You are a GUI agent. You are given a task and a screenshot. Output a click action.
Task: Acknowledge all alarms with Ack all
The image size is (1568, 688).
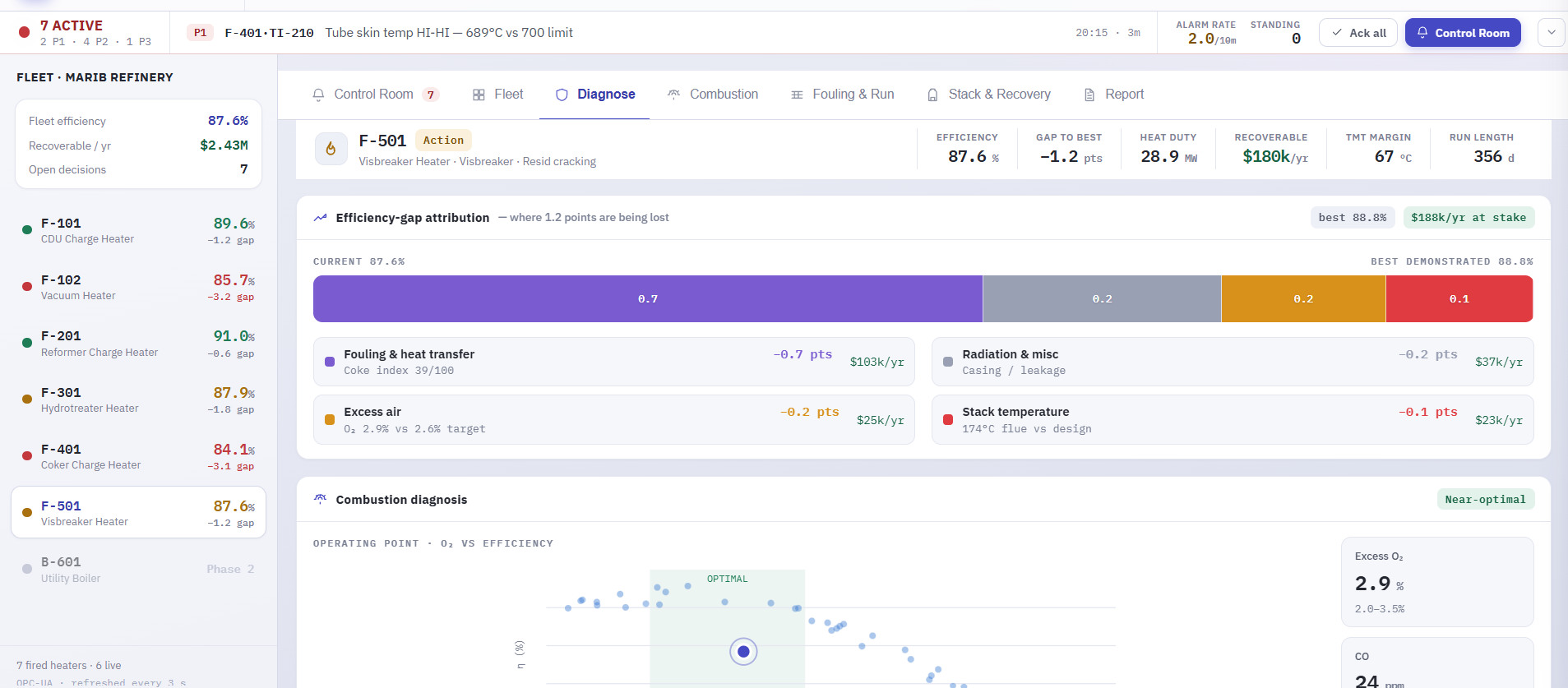pos(1358,33)
